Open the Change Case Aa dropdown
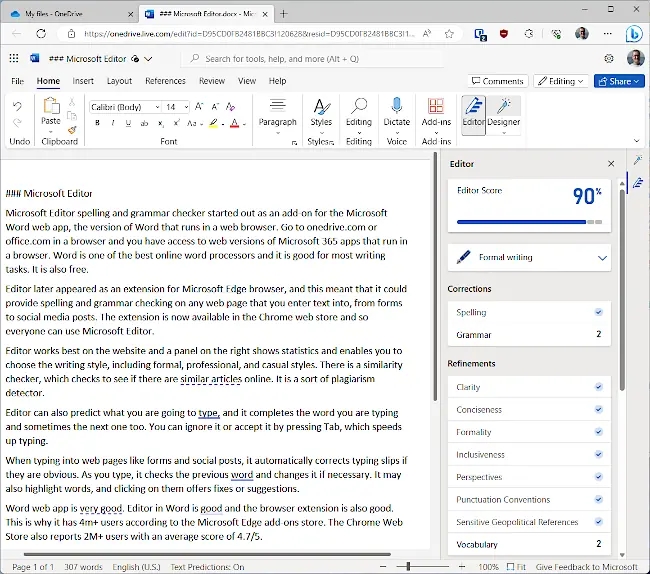 coord(194,123)
